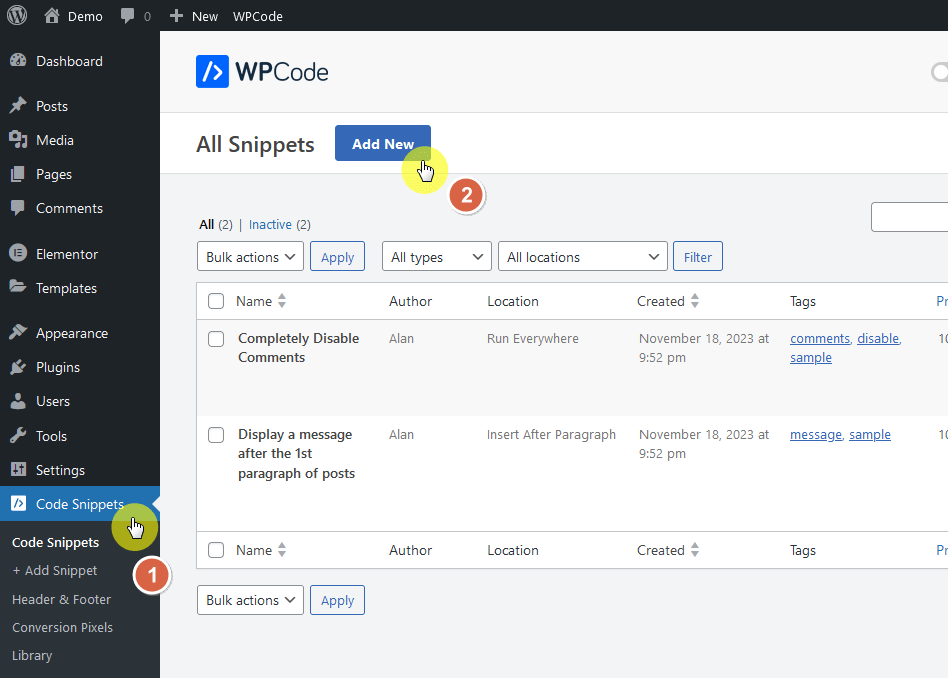The height and width of the screenshot is (678, 948).
Task: Click the plus icon beside New
Action: click(176, 16)
